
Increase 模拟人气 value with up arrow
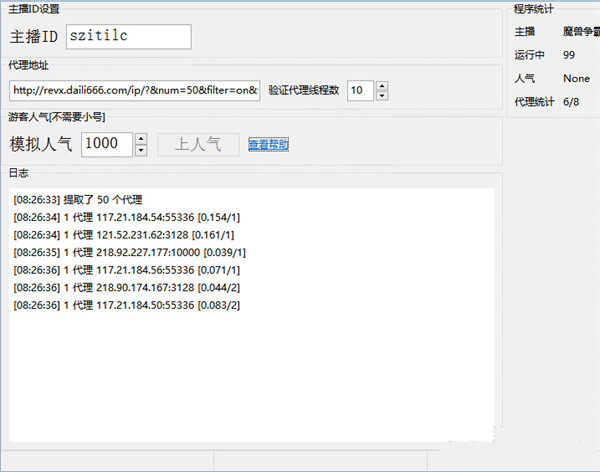click(140, 139)
